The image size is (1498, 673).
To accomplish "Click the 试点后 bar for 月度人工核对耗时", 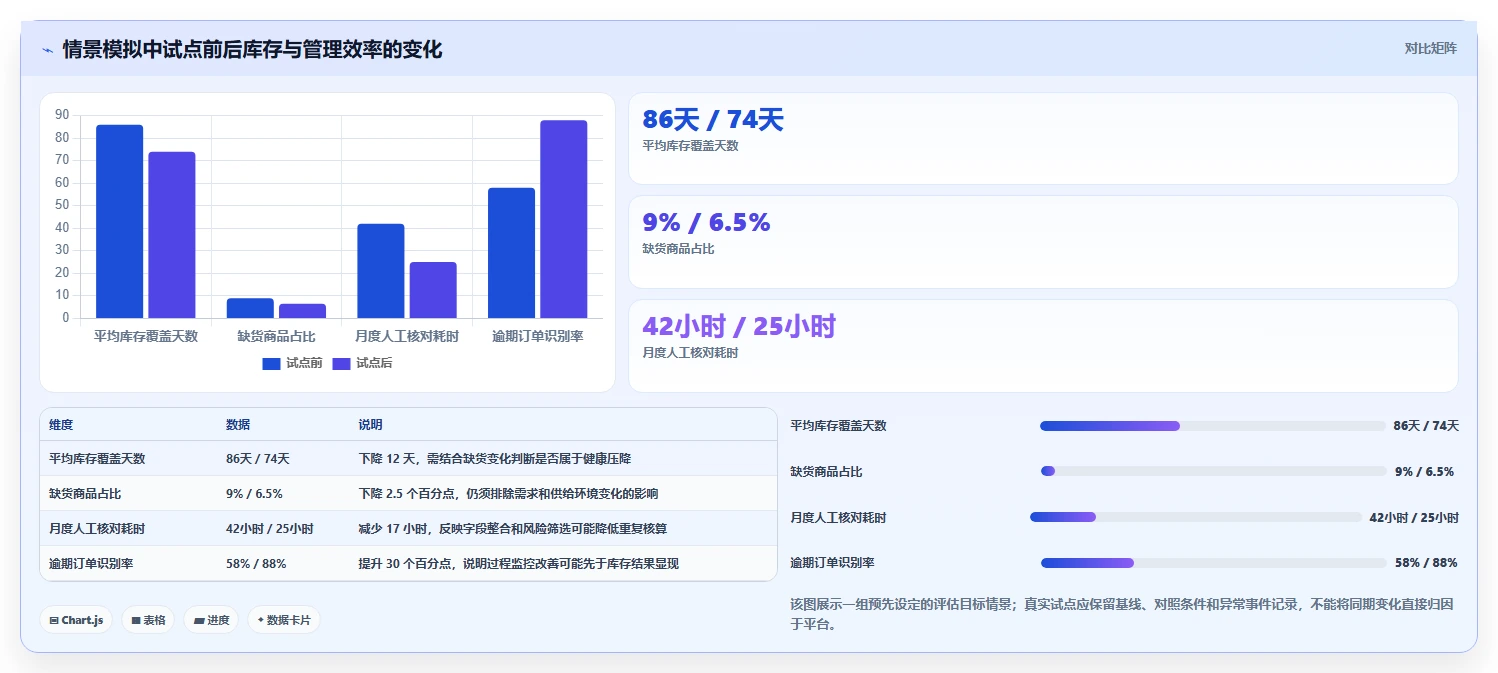I will pos(433,290).
